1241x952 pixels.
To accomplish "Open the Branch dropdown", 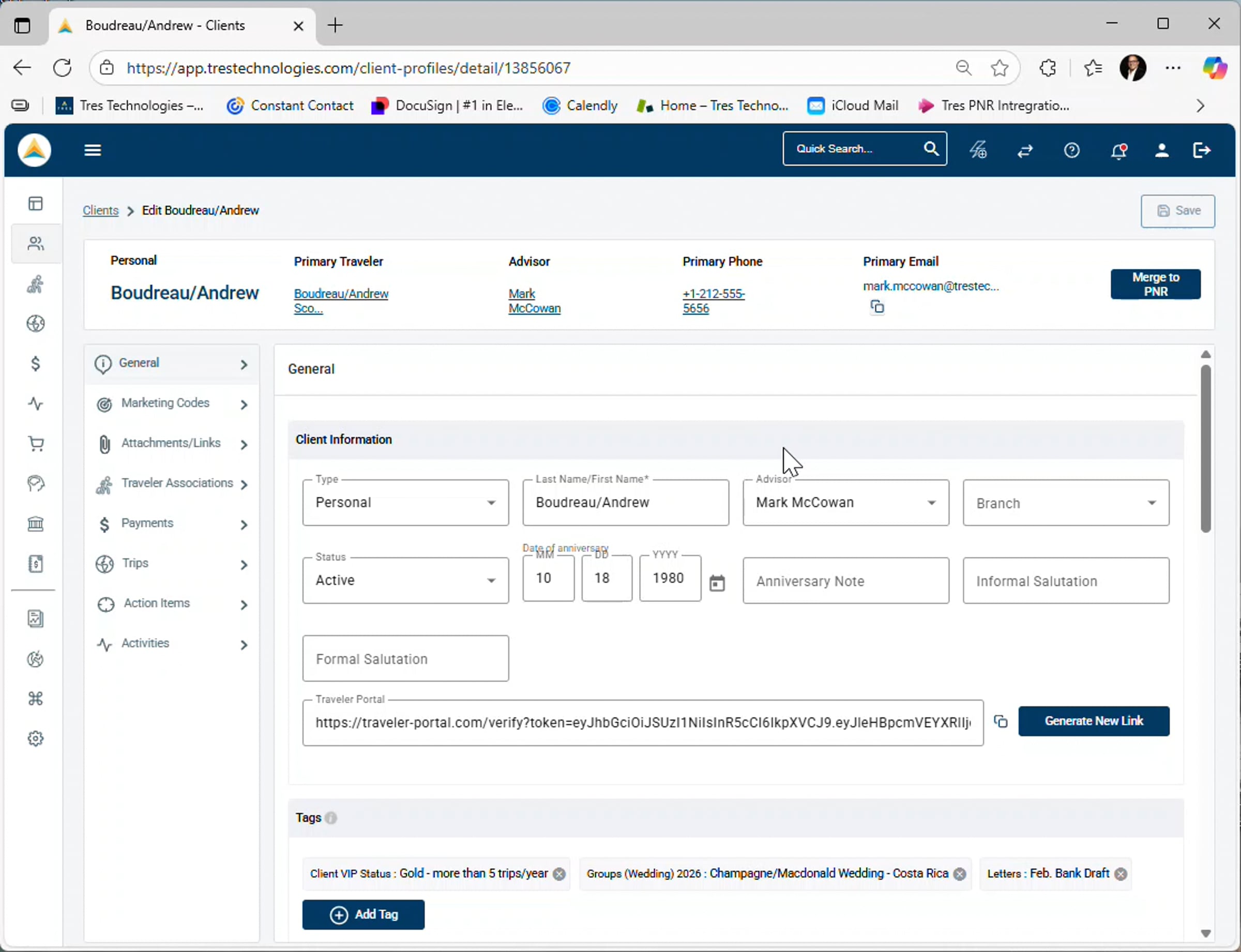I will coord(1065,503).
